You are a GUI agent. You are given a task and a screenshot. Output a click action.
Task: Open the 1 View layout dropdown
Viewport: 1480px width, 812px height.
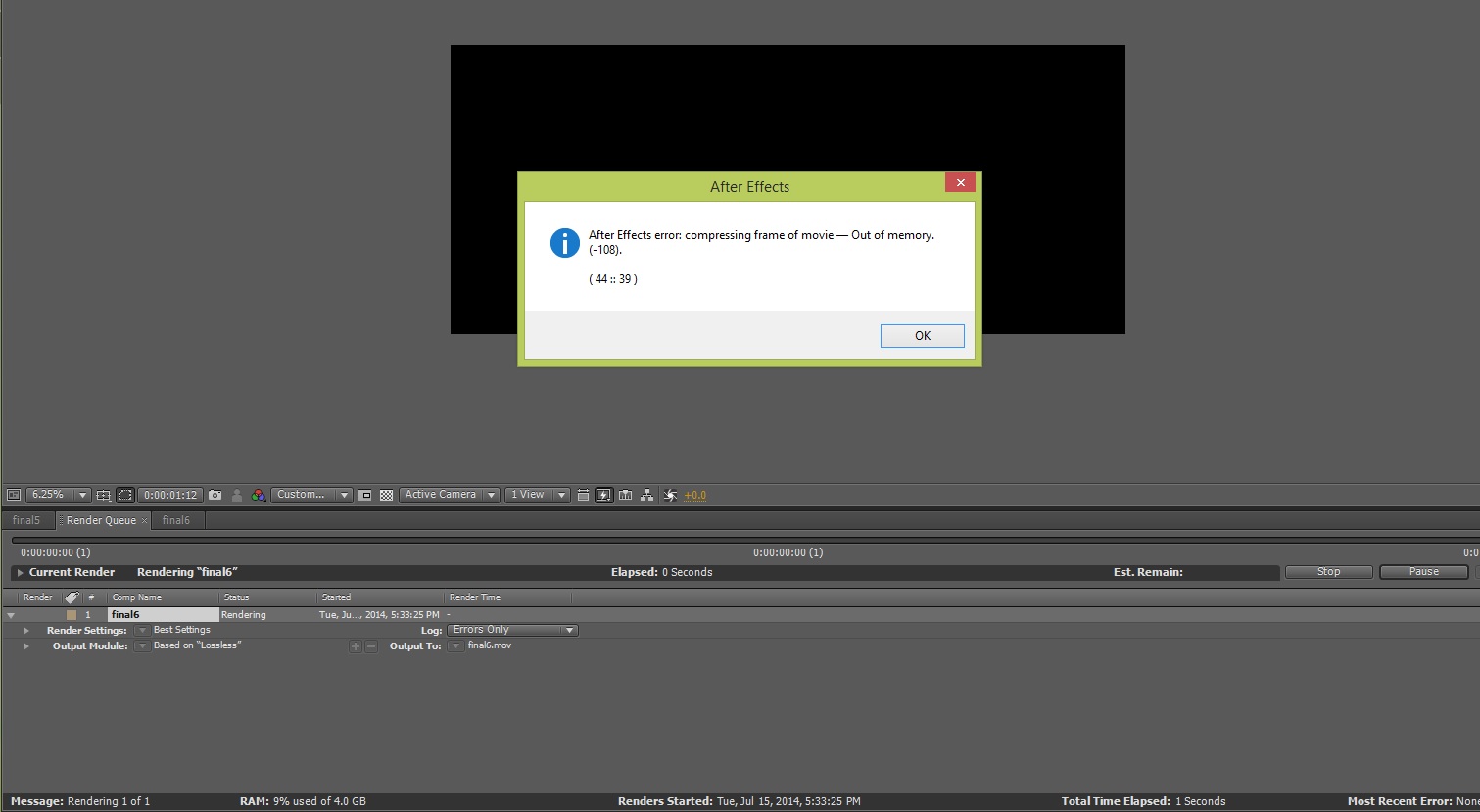(x=538, y=495)
